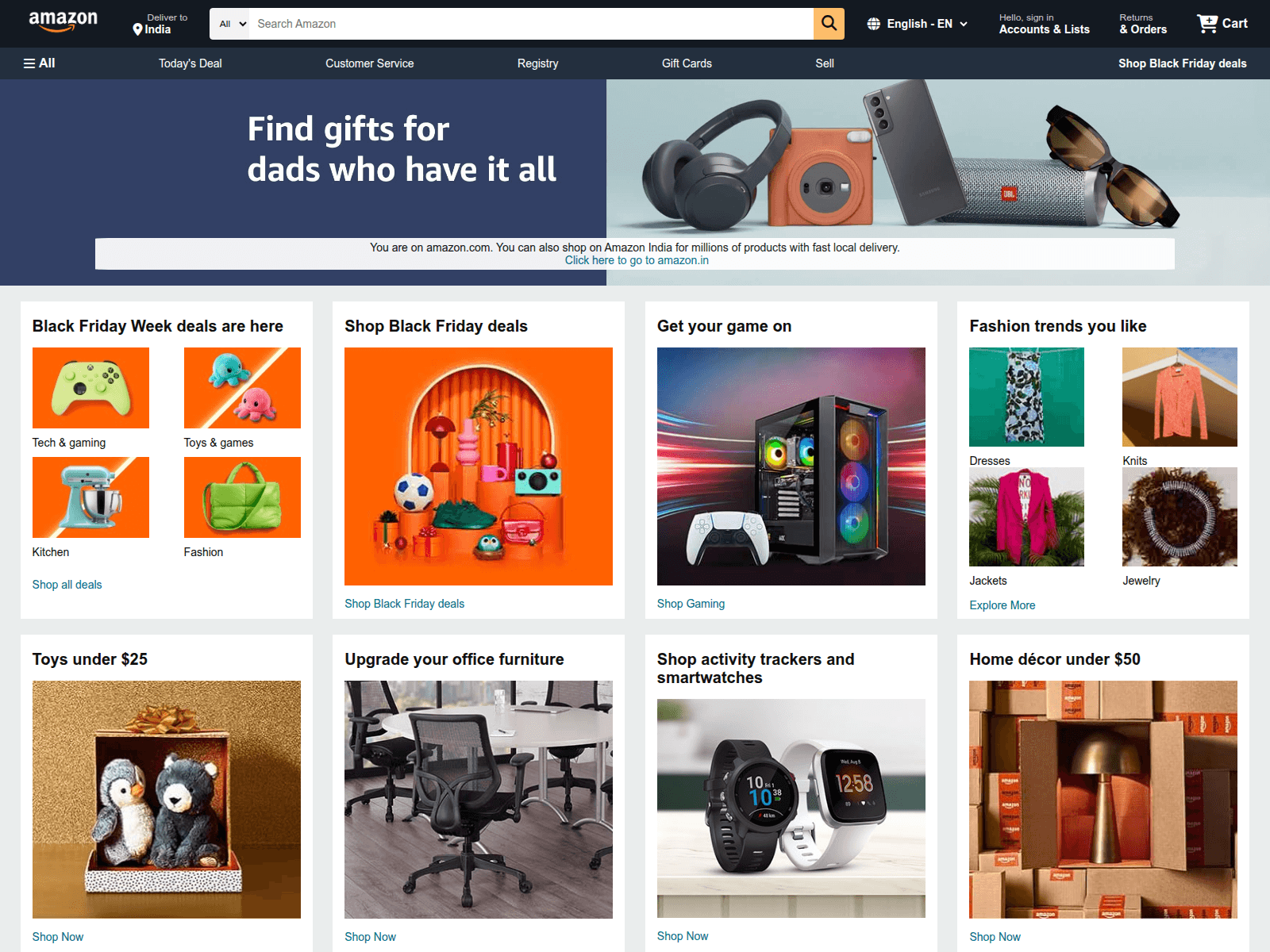Expand the All search category dropdown
The image size is (1270, 952).
pyautogui.click(x=233, y=24)
